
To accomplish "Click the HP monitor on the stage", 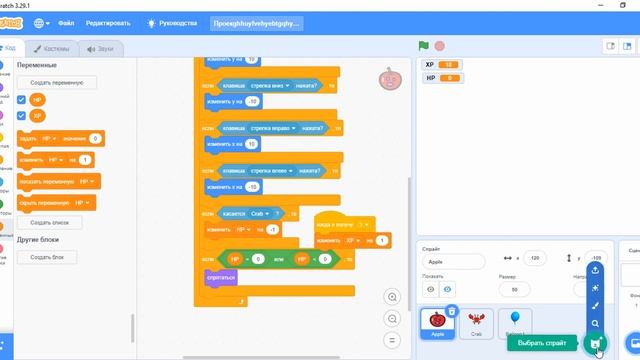I will [442, 78].
